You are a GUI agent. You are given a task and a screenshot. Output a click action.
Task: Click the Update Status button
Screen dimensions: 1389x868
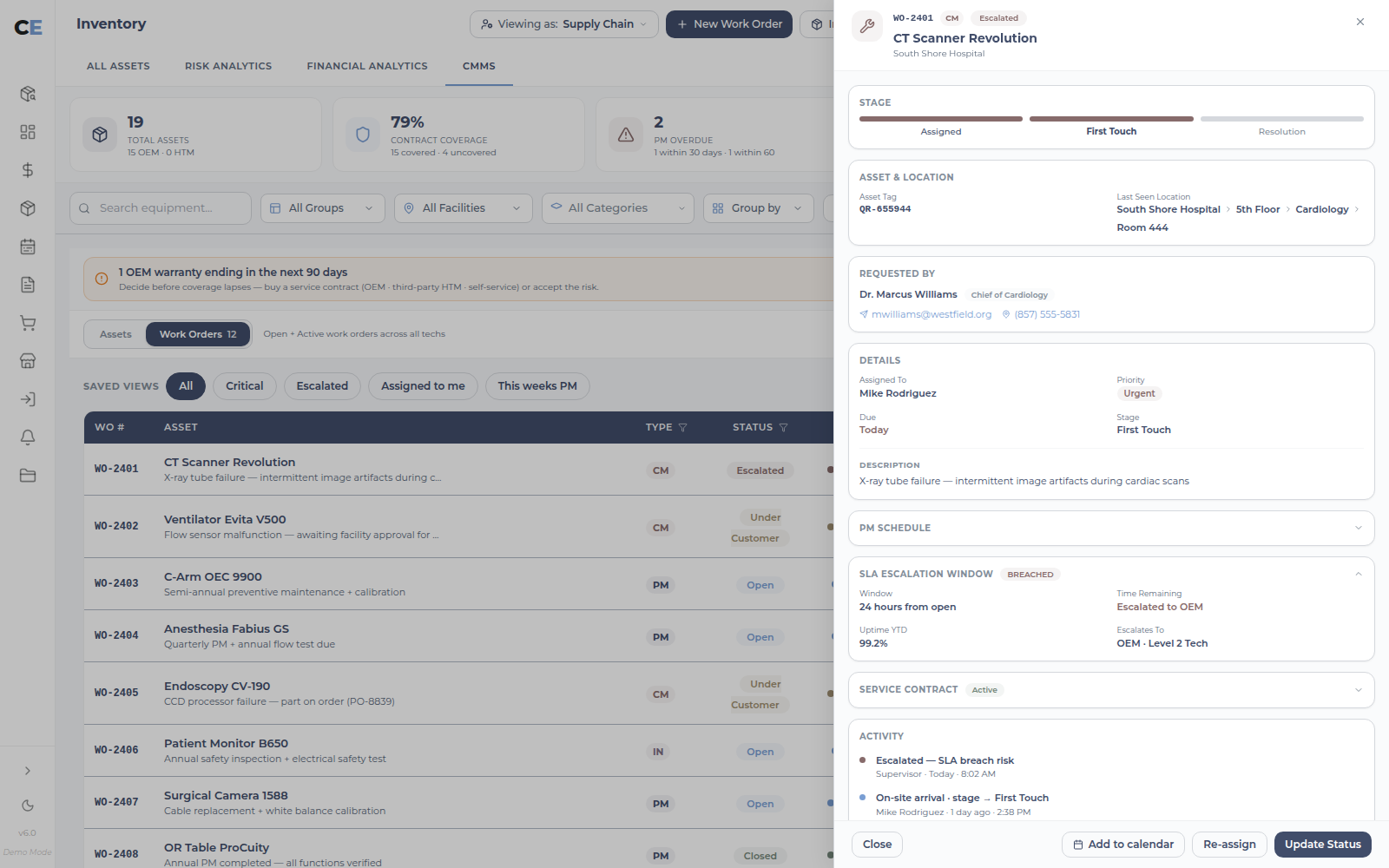(1323, 845)
